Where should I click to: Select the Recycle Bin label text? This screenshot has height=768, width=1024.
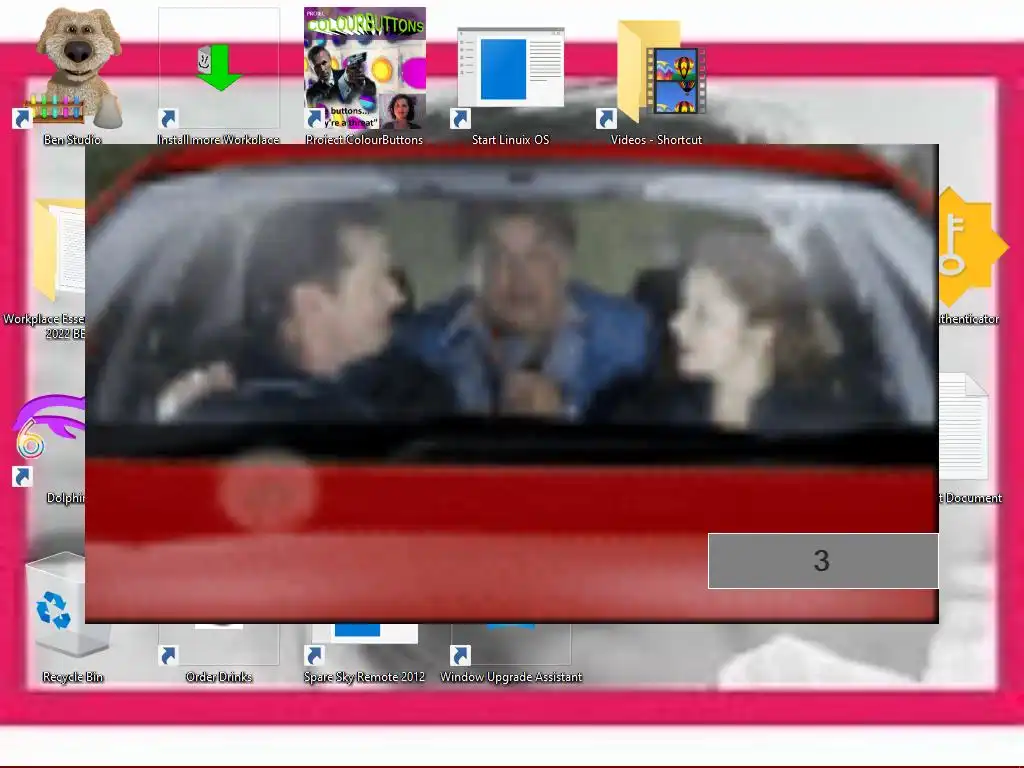coord(72,677)
